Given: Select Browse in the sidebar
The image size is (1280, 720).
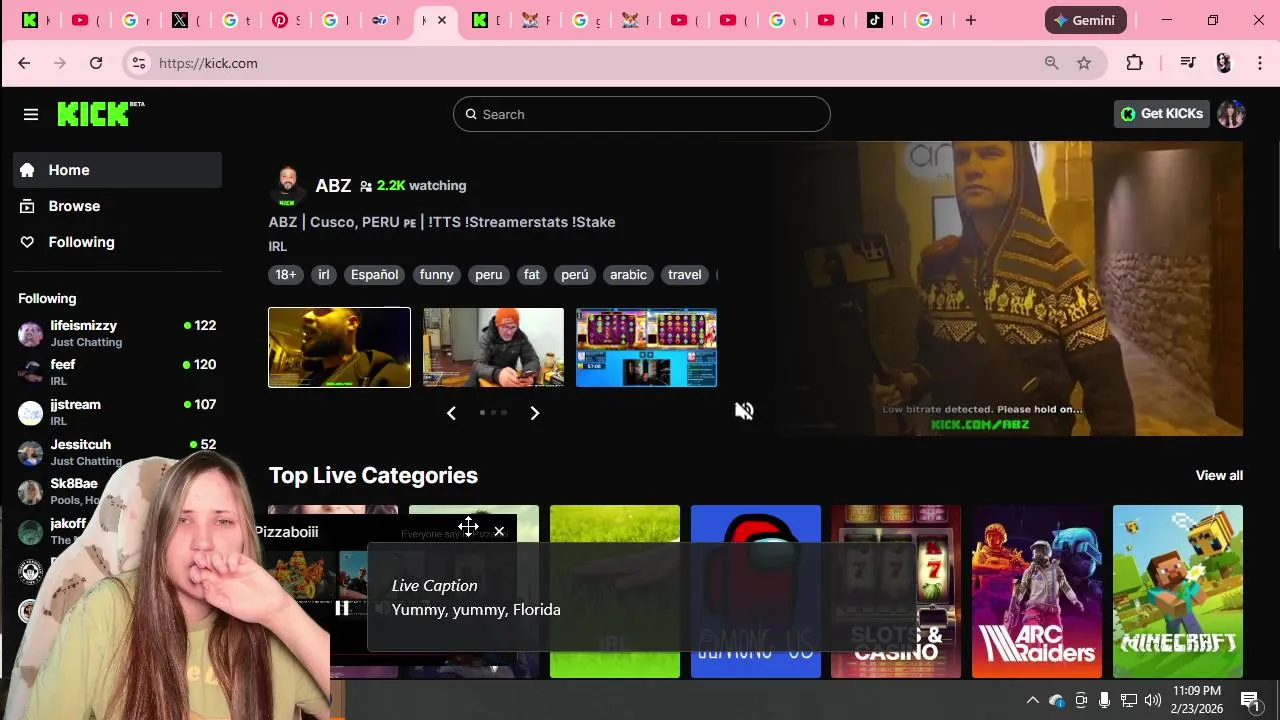Looking at the screenshot, I should tap(117, 206).
